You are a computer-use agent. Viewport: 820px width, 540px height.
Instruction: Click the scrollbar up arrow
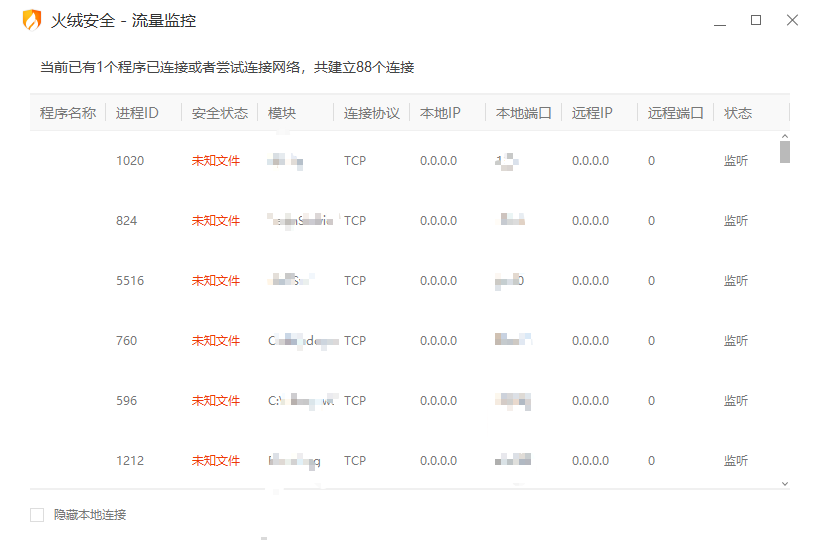pos(784,136)
